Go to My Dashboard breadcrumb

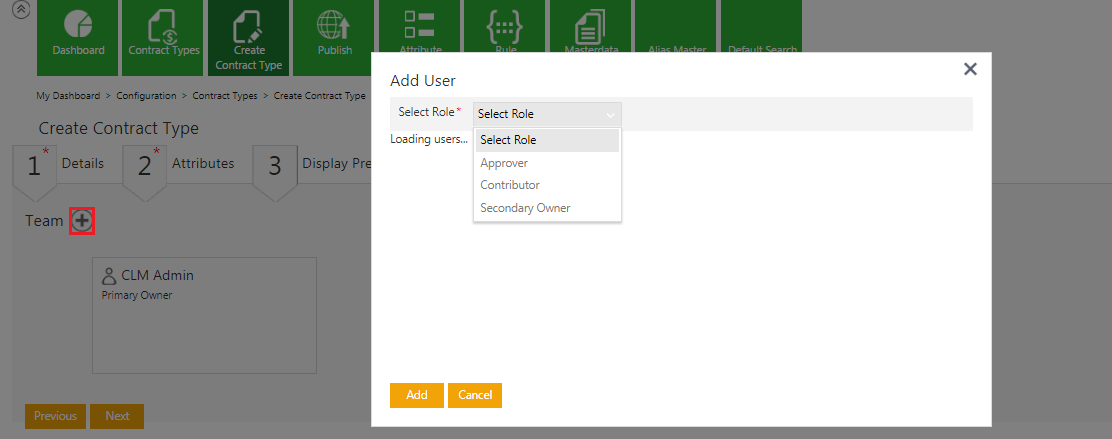69,96
